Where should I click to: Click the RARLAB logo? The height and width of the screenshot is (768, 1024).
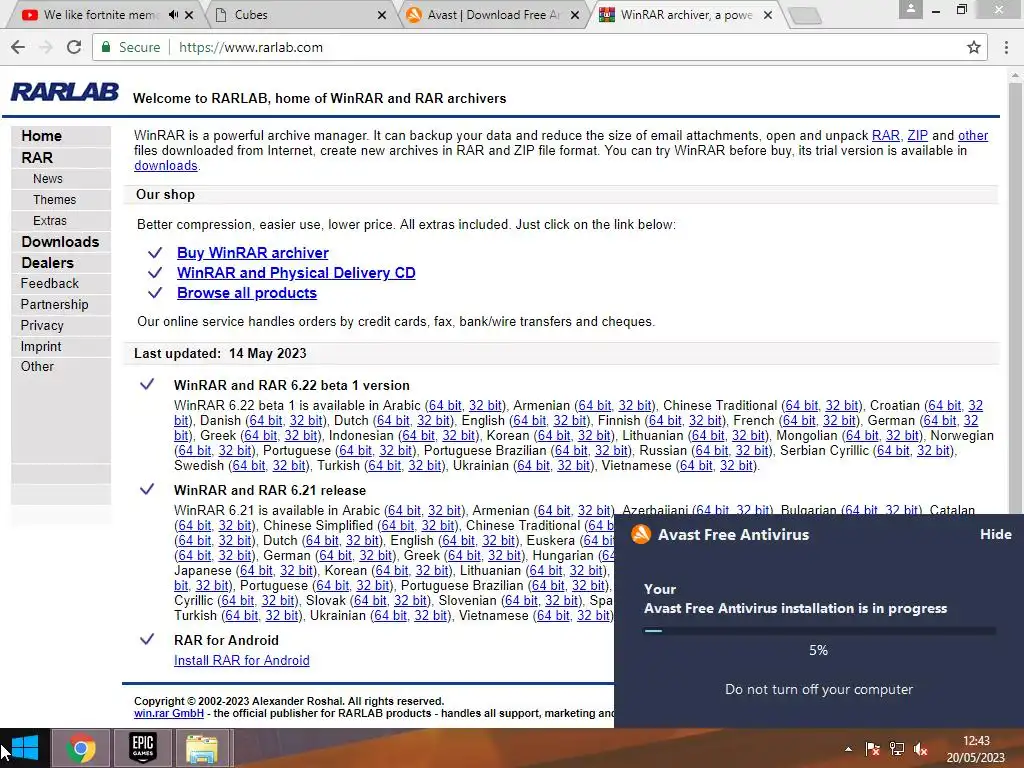click(65, 92)
